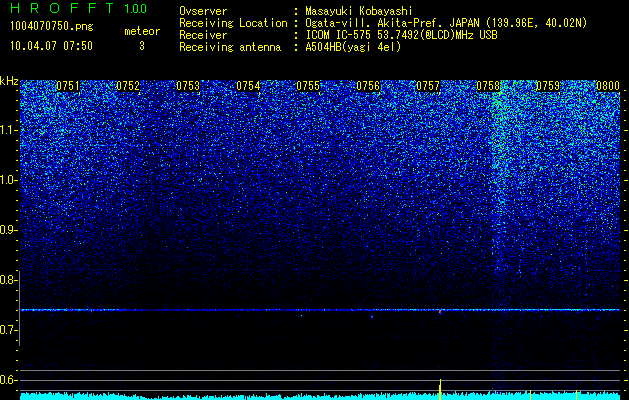Select the filename 1004070750.png

click(x=52, y=26)
